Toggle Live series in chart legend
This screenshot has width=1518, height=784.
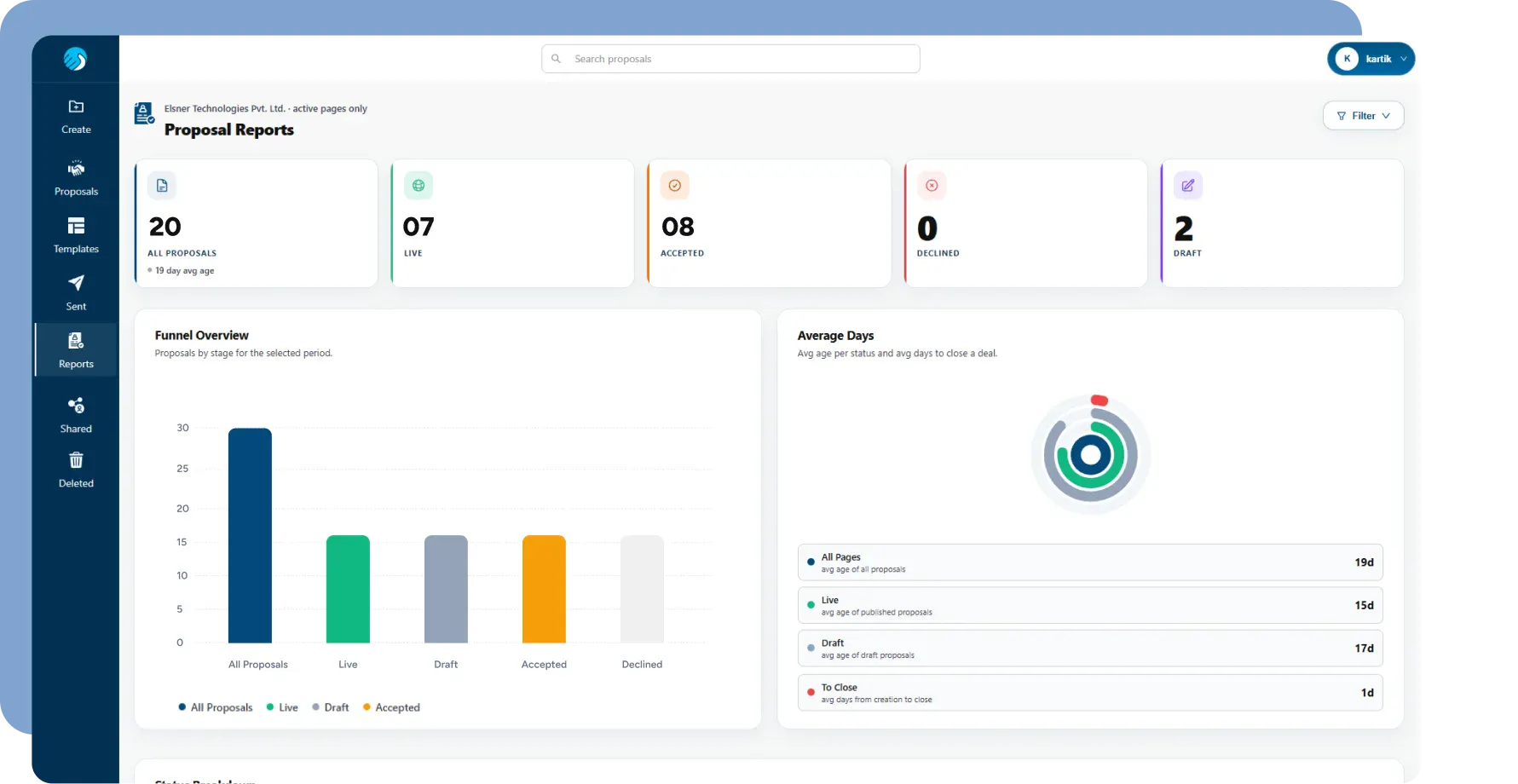pyautogui.click(x=282, y=707)
